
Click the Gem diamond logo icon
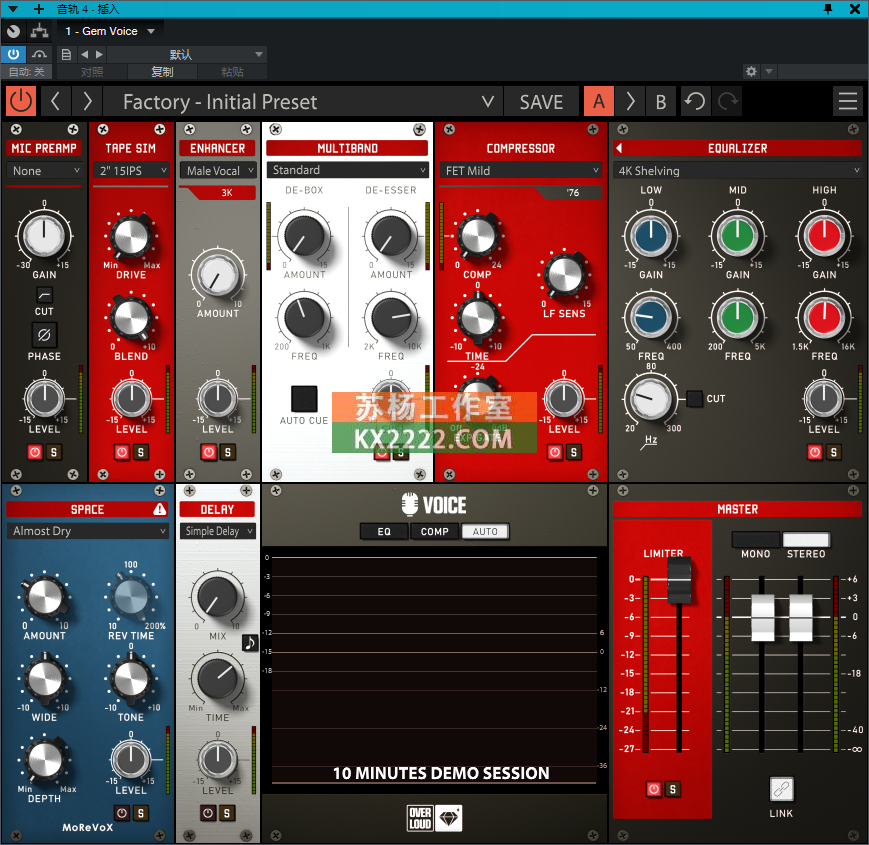point(449,818)
